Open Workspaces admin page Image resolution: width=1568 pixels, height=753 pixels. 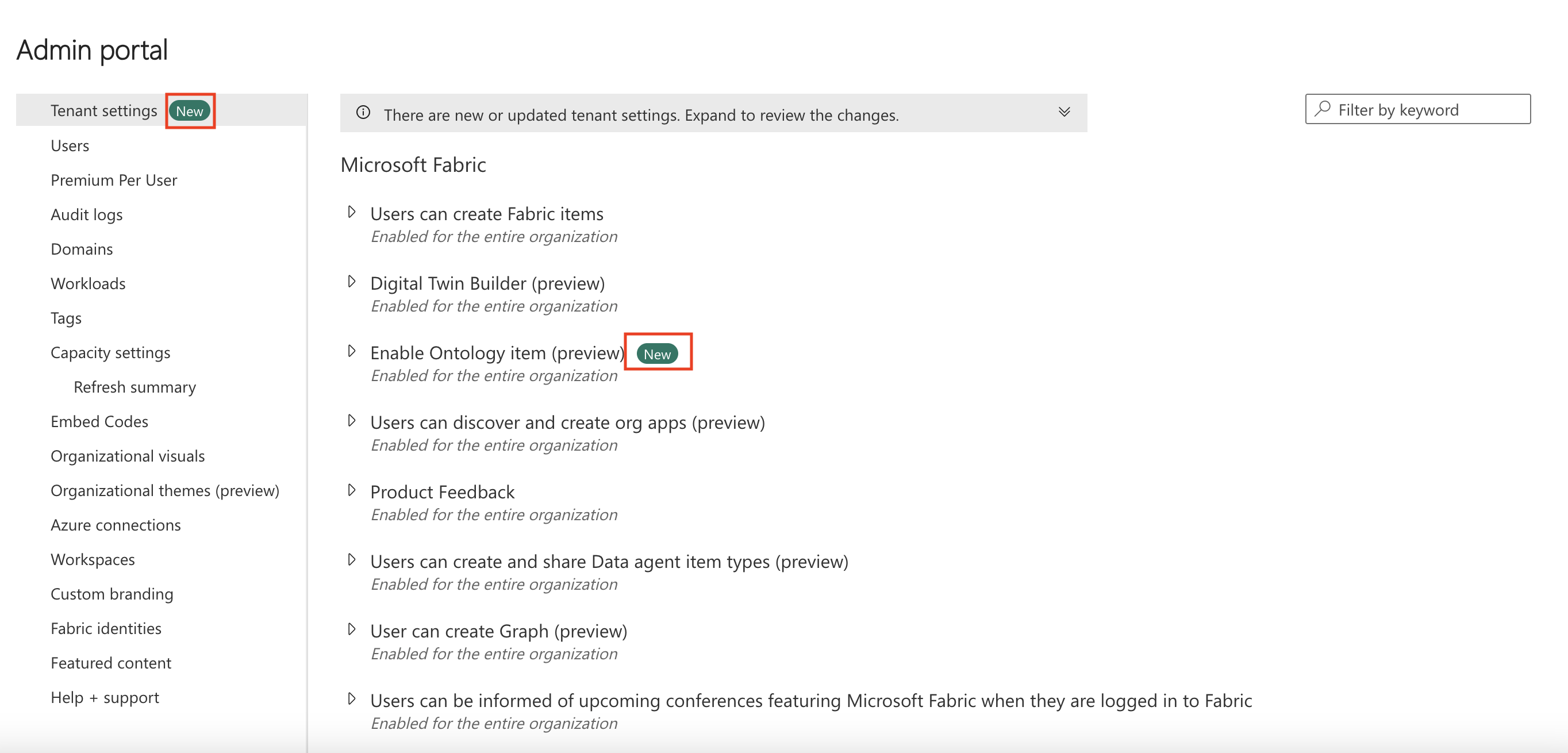pyautogui.click(x=93, y=560)
